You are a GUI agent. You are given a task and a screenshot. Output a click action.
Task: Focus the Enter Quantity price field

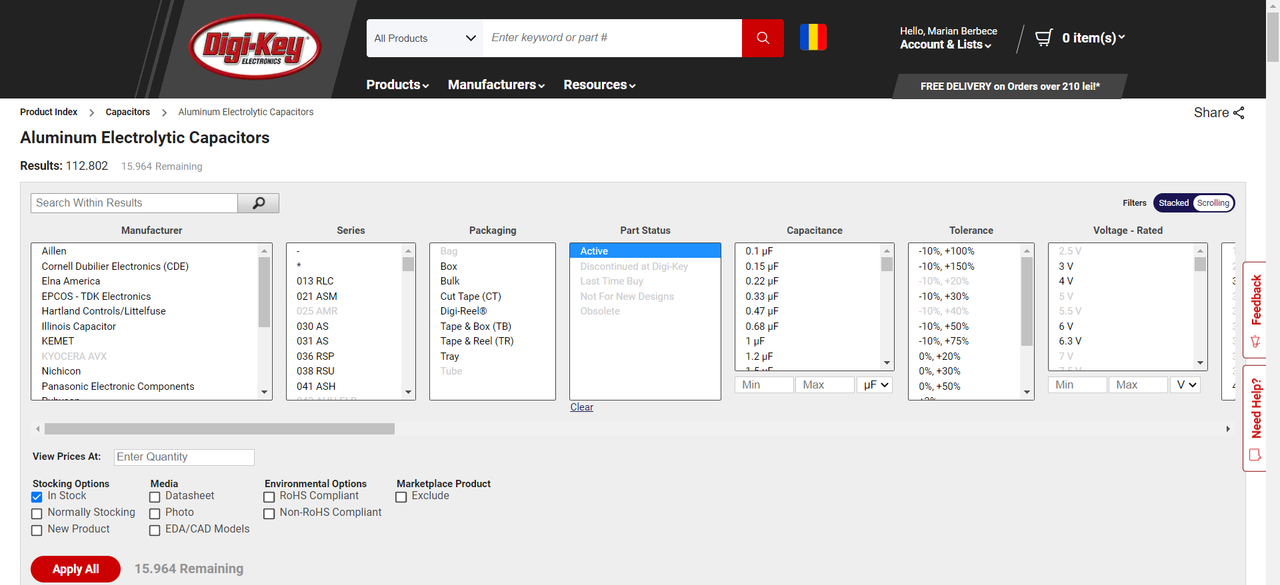tap(184, 457)
